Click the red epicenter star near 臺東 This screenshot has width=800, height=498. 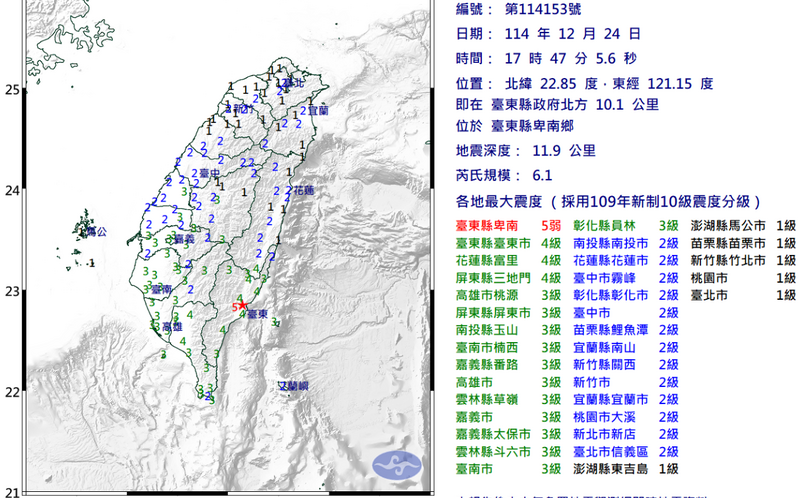click(242, 305)
